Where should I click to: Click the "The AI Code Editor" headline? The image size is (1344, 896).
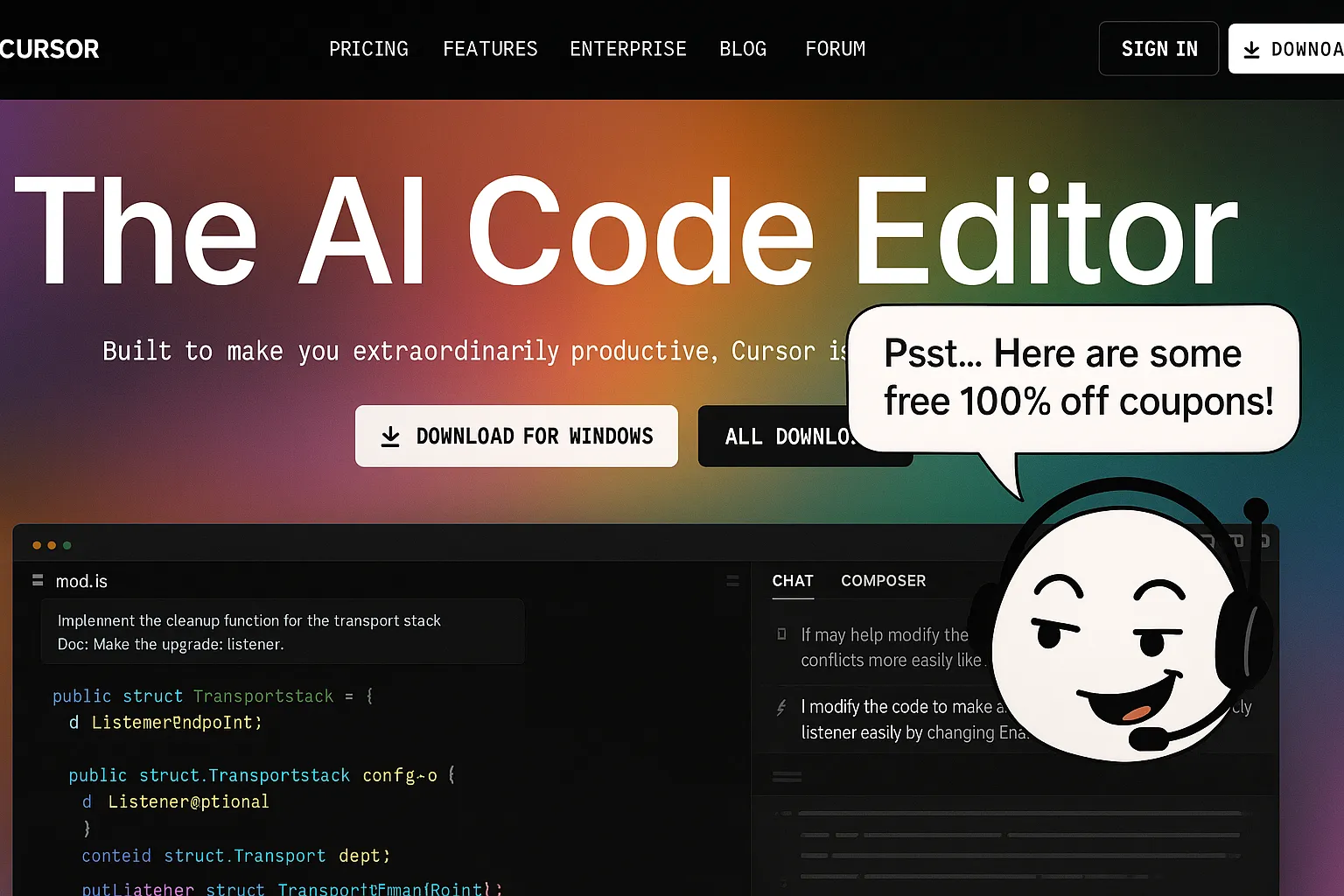(626, 231)
